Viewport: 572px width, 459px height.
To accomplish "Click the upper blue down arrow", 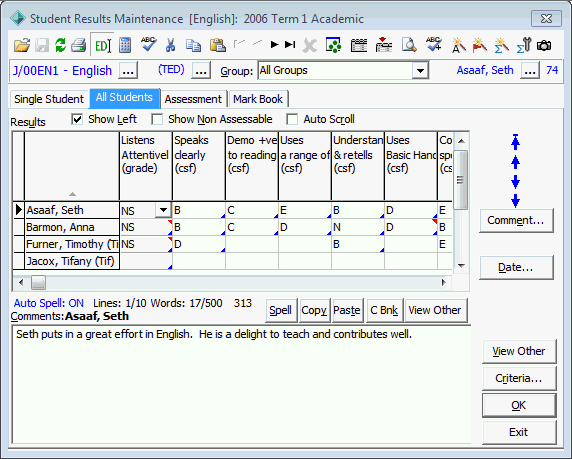I will [x=515, y=181].
